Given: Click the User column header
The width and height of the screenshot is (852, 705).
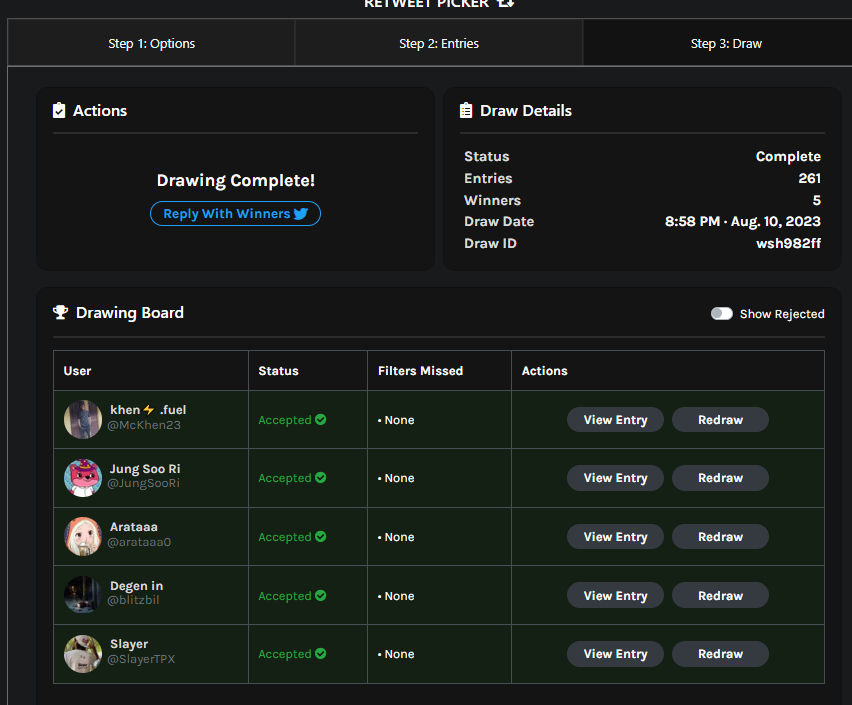Looking at the screenshot, I should tap(77, 371).
